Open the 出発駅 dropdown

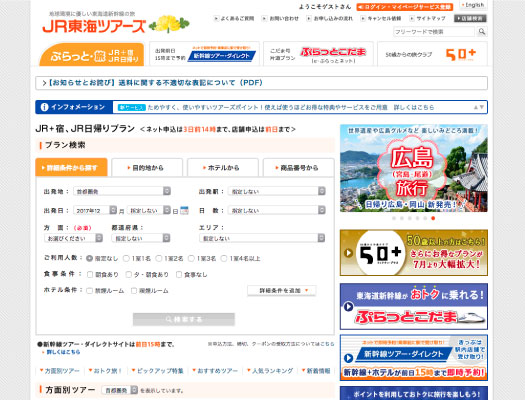pos(277,191)
